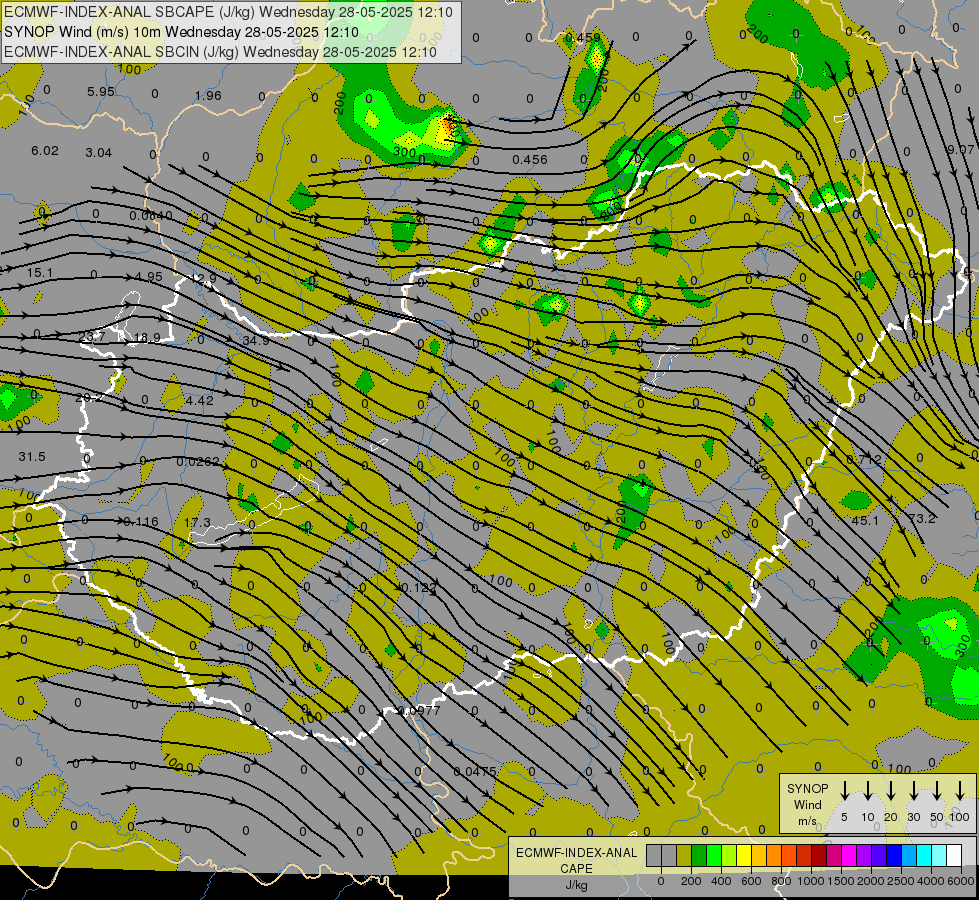Select the cyan CAPE legend swatch
This screenshot has width=979, height=900.
click(x=925, y=856)
